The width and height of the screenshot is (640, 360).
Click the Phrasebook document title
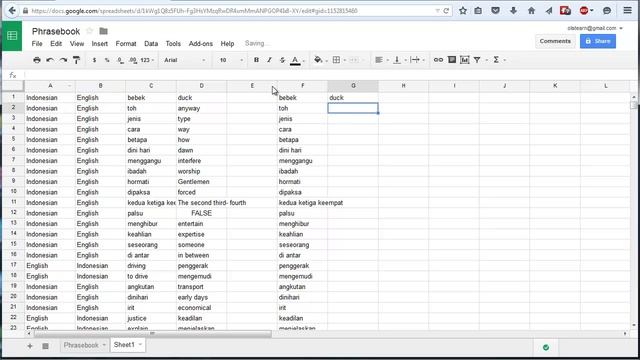[x=56, y=31]
